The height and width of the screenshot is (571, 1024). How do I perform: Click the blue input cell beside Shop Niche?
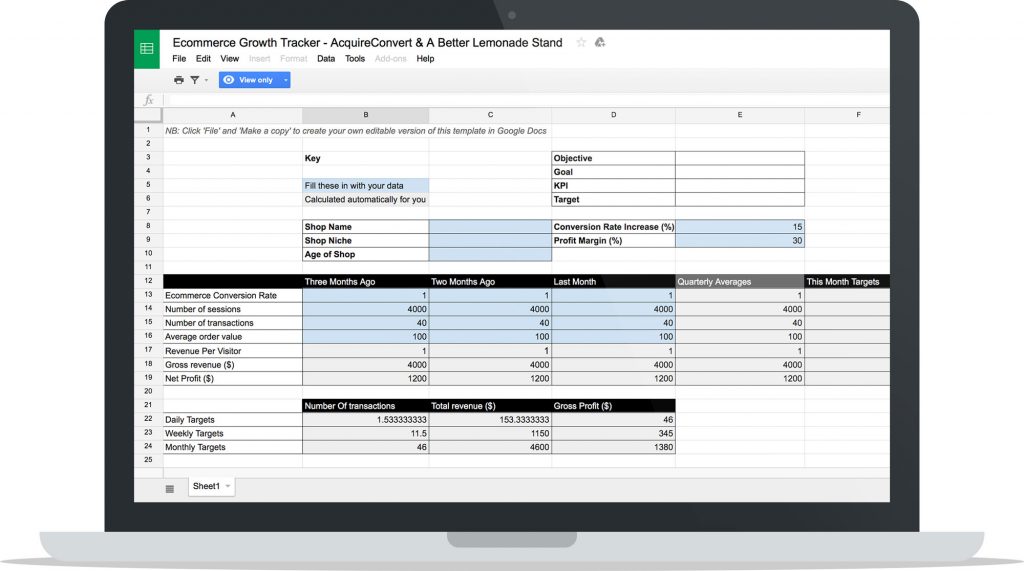[x=490, y=240]
